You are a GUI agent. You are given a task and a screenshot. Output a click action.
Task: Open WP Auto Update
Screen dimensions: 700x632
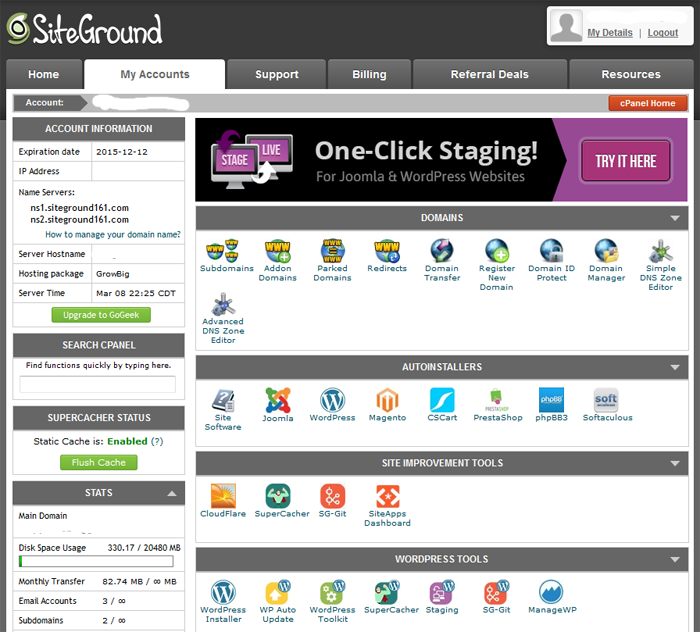[x=278, y=601]
